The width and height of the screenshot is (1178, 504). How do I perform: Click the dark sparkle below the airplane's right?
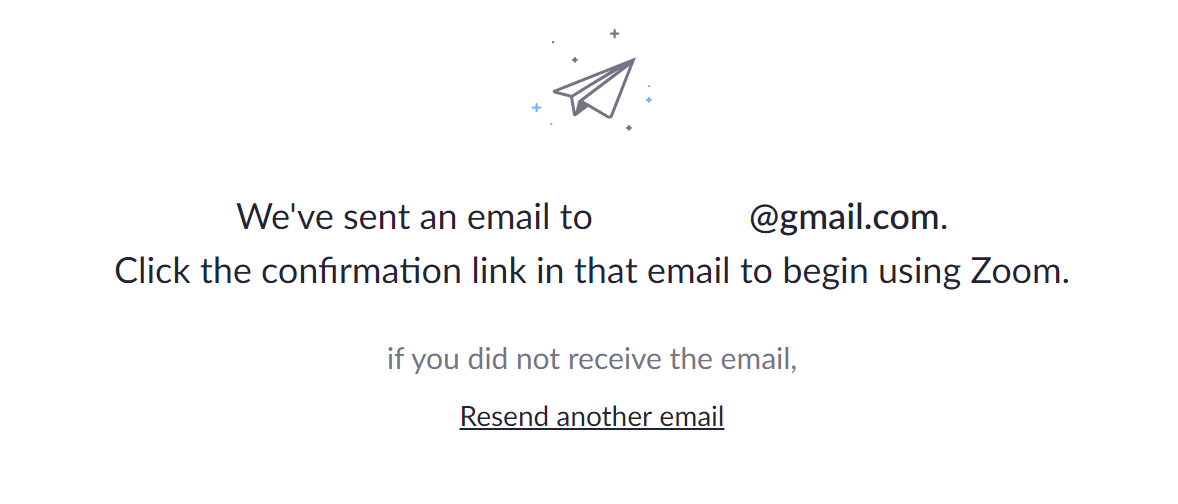[x=629, y=128]
